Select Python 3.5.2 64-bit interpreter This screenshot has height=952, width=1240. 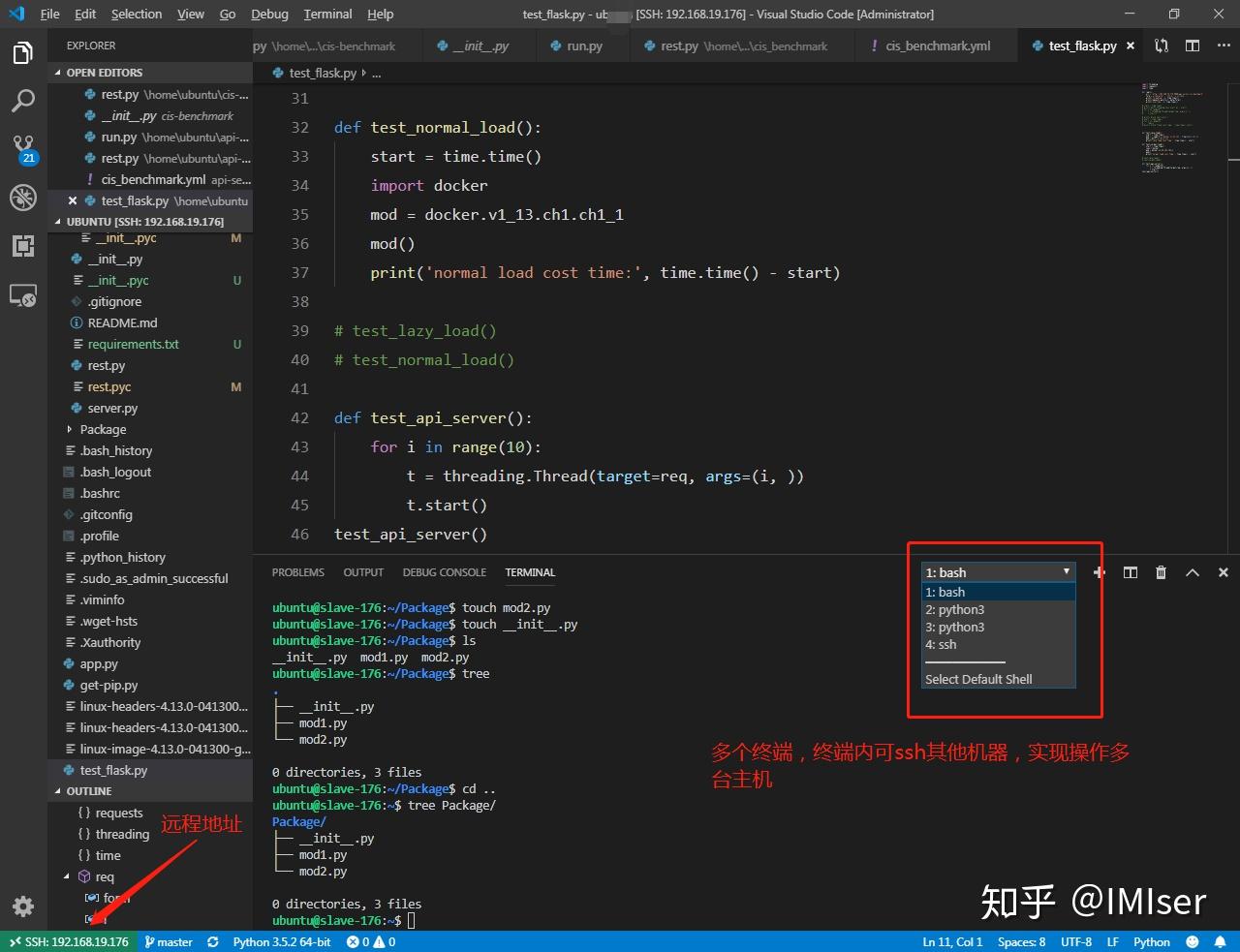pos(281,940)
